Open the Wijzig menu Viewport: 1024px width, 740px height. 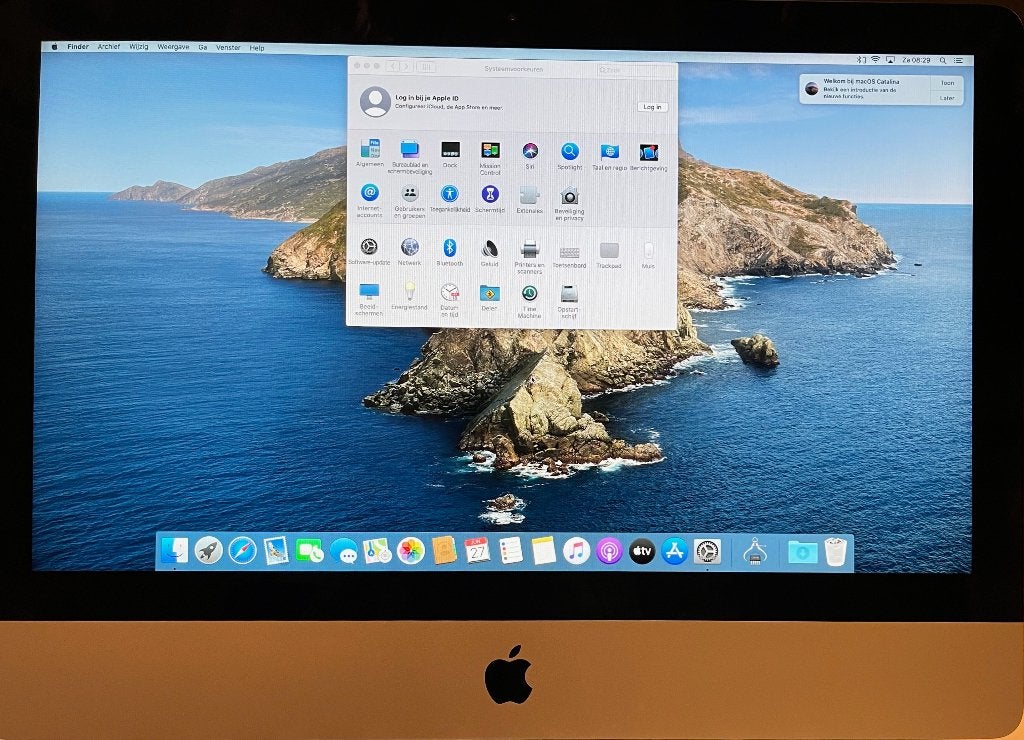138,47
